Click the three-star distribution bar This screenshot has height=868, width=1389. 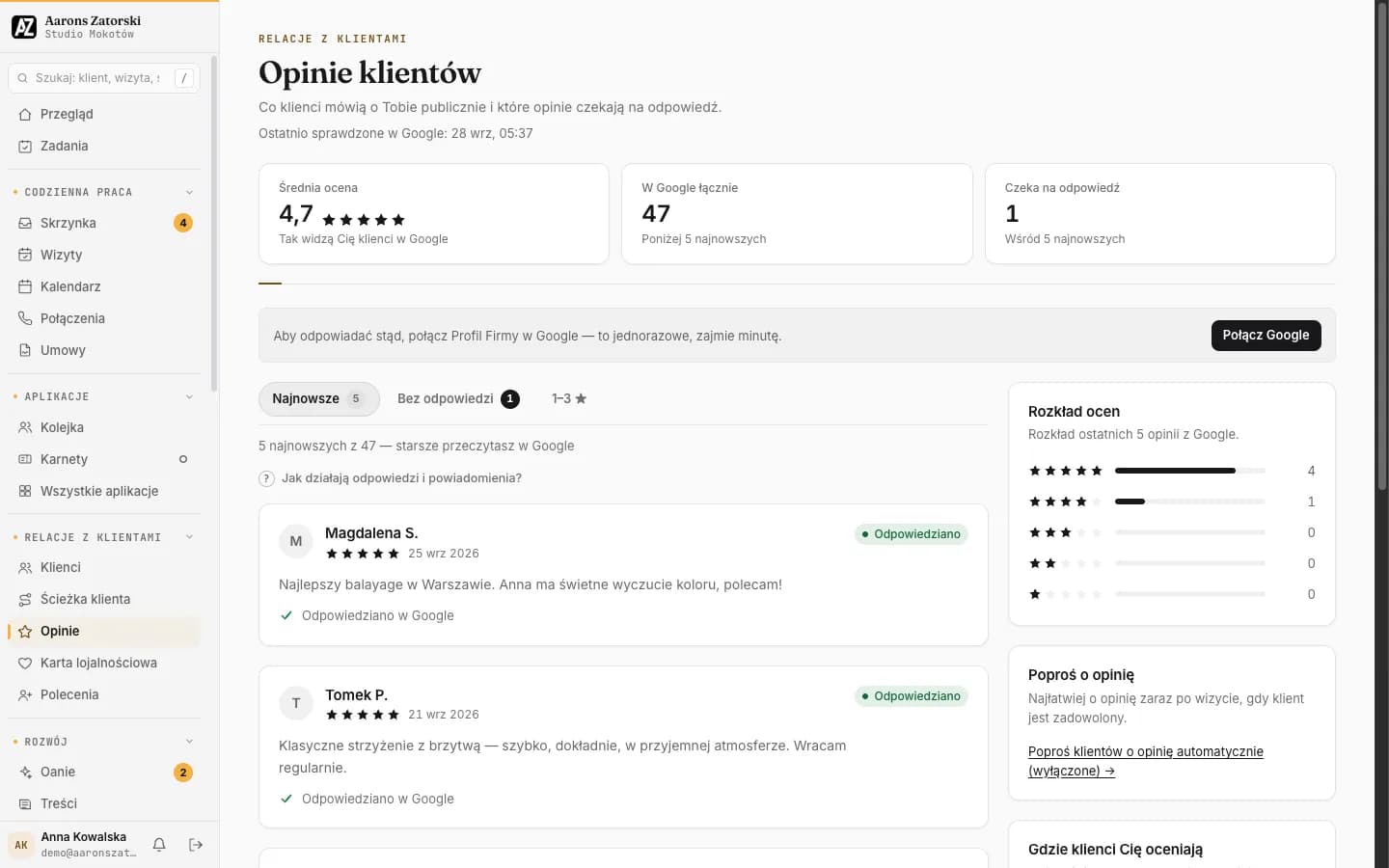(x=1189, y=532)
